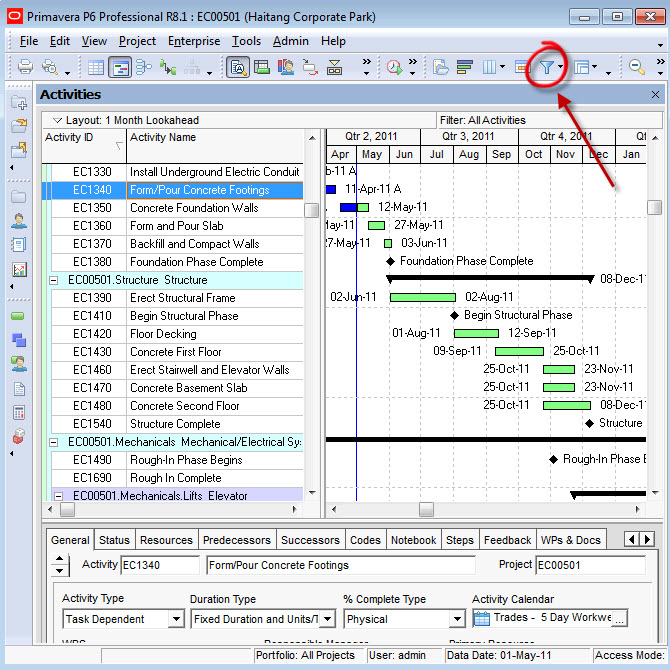
Task: Show the Activity Table view icon
Action: [x=96, y=67]
